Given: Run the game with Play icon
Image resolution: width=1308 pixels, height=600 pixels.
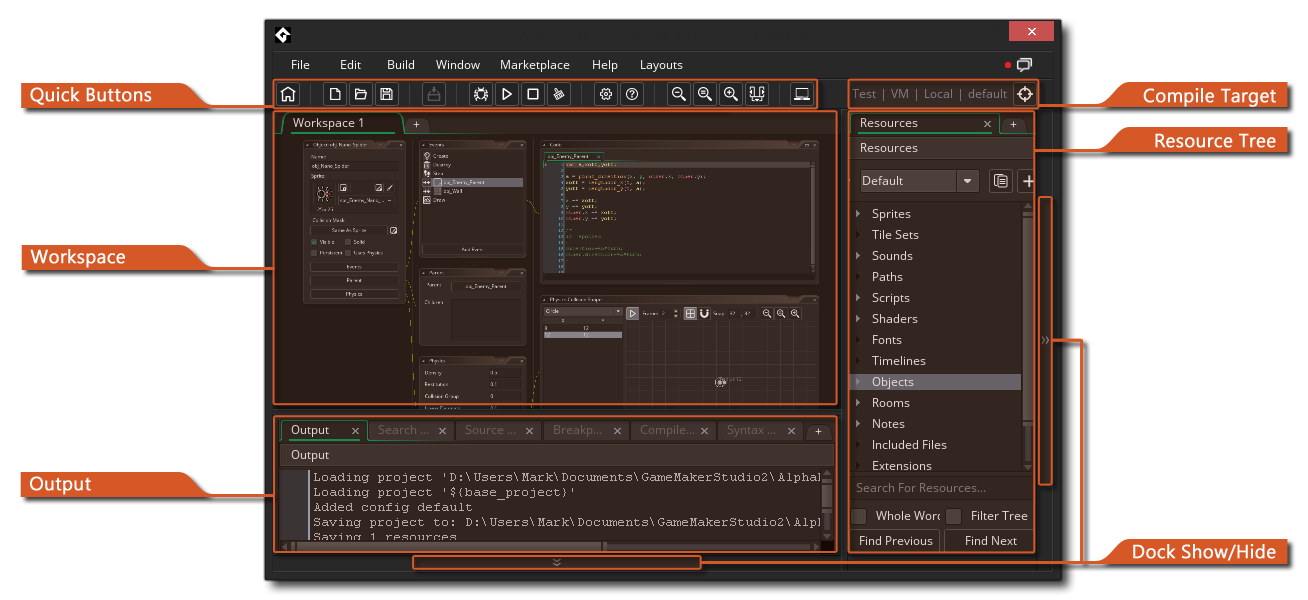Looking at the screenshot, I should click(x=507, y=95).
